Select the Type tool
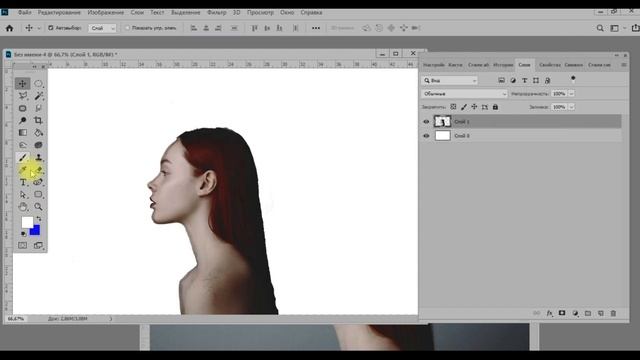Image resolution: width=640 pixels, height=360 pixels. pos(22,182)
